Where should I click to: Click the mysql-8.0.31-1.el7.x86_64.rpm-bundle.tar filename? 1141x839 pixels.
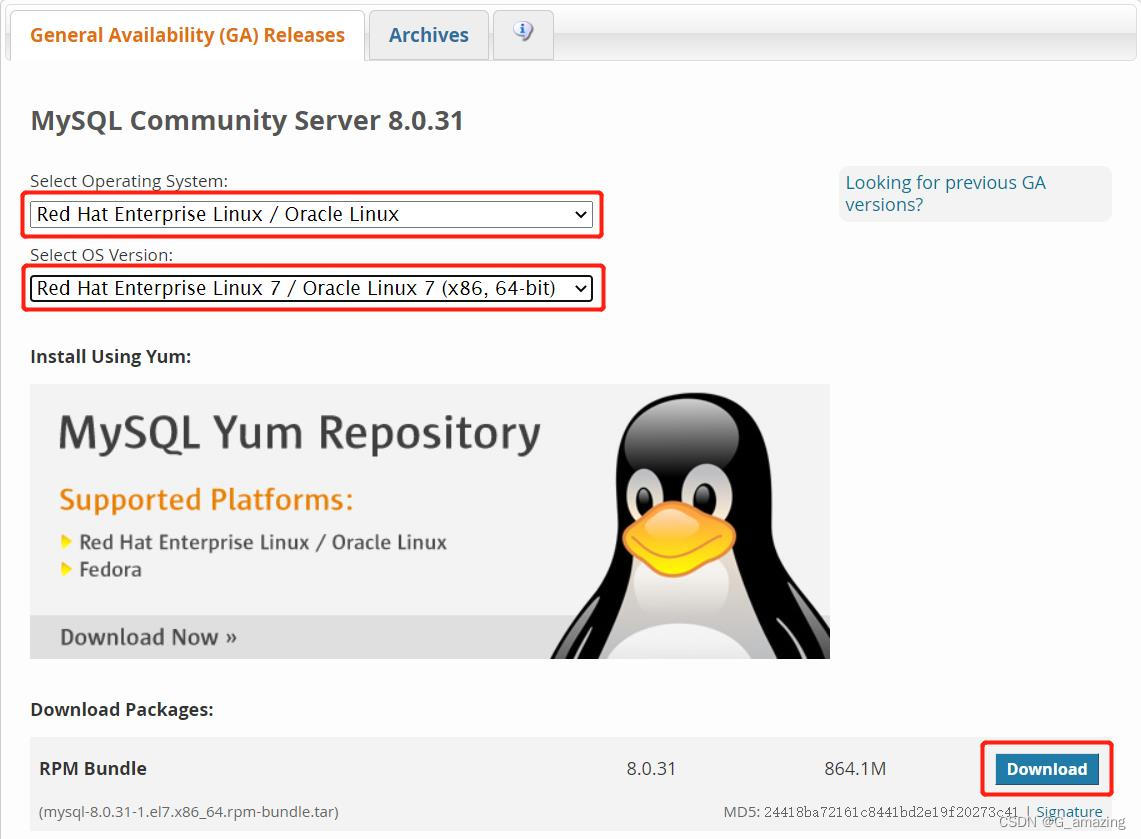pos(188,811)
